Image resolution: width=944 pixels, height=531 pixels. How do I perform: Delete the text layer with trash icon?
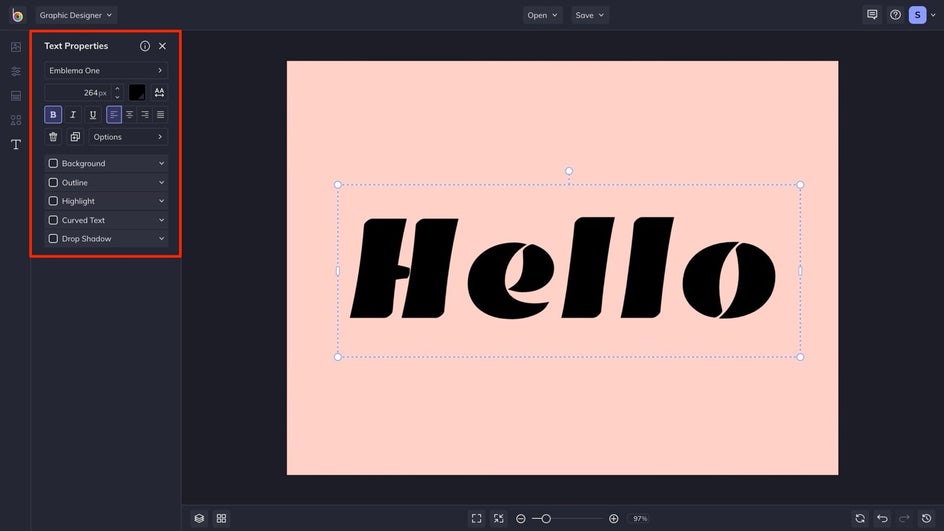click(x=53, y=137)
